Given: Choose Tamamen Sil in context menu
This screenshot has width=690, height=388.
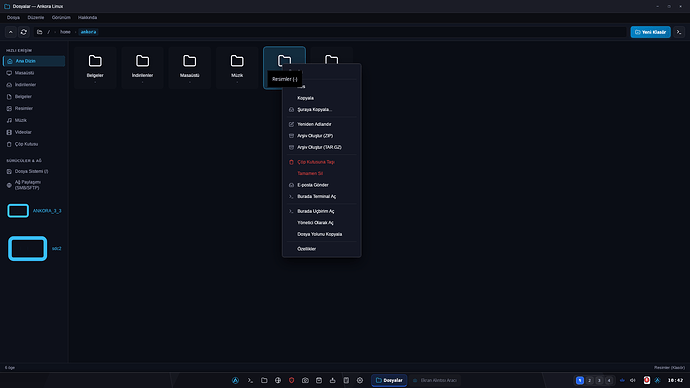Looking at the screenshot, I should [322, 174].
